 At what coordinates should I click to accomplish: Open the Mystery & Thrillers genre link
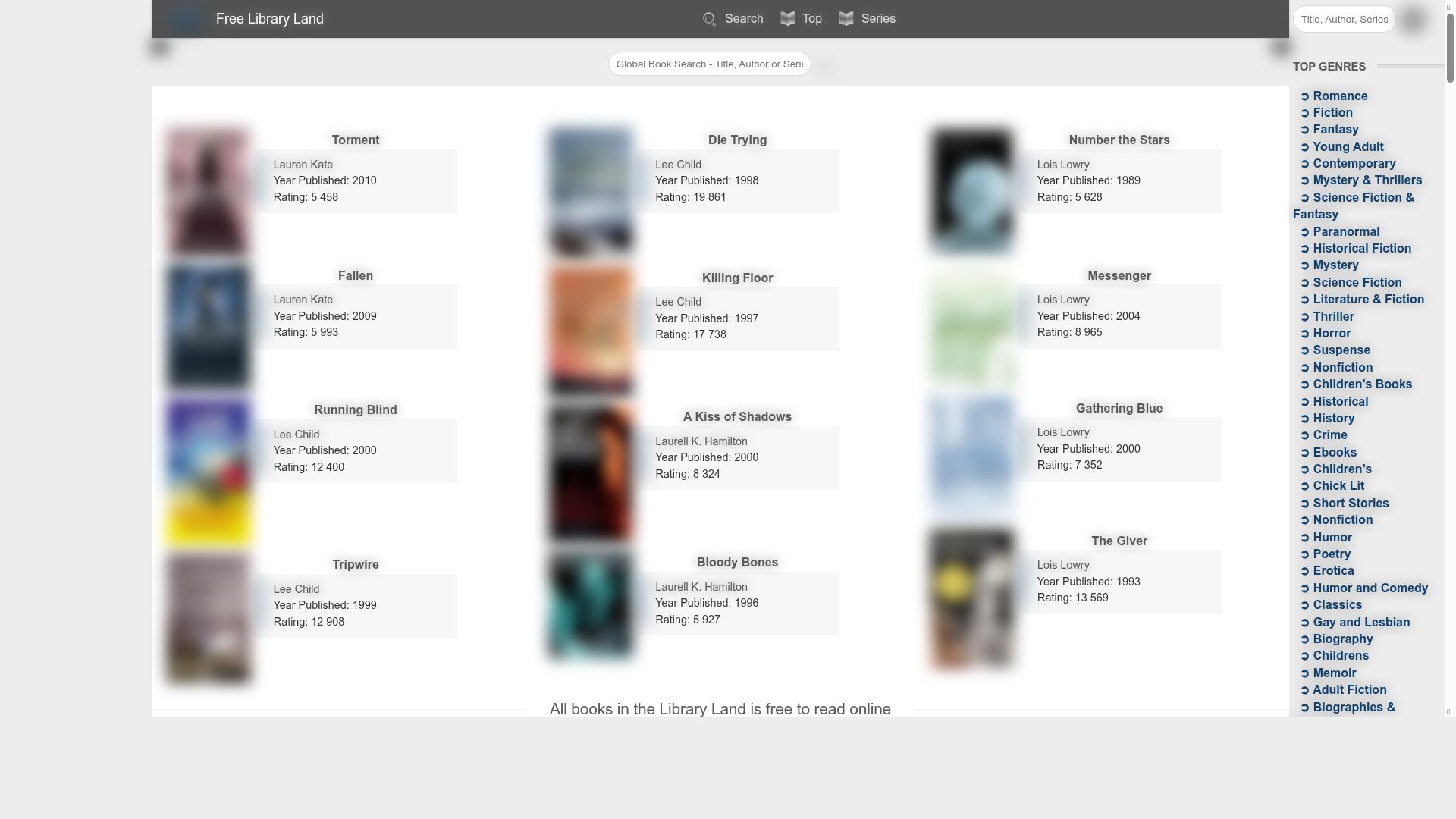pyautogui.click(x=1367, y=180)
